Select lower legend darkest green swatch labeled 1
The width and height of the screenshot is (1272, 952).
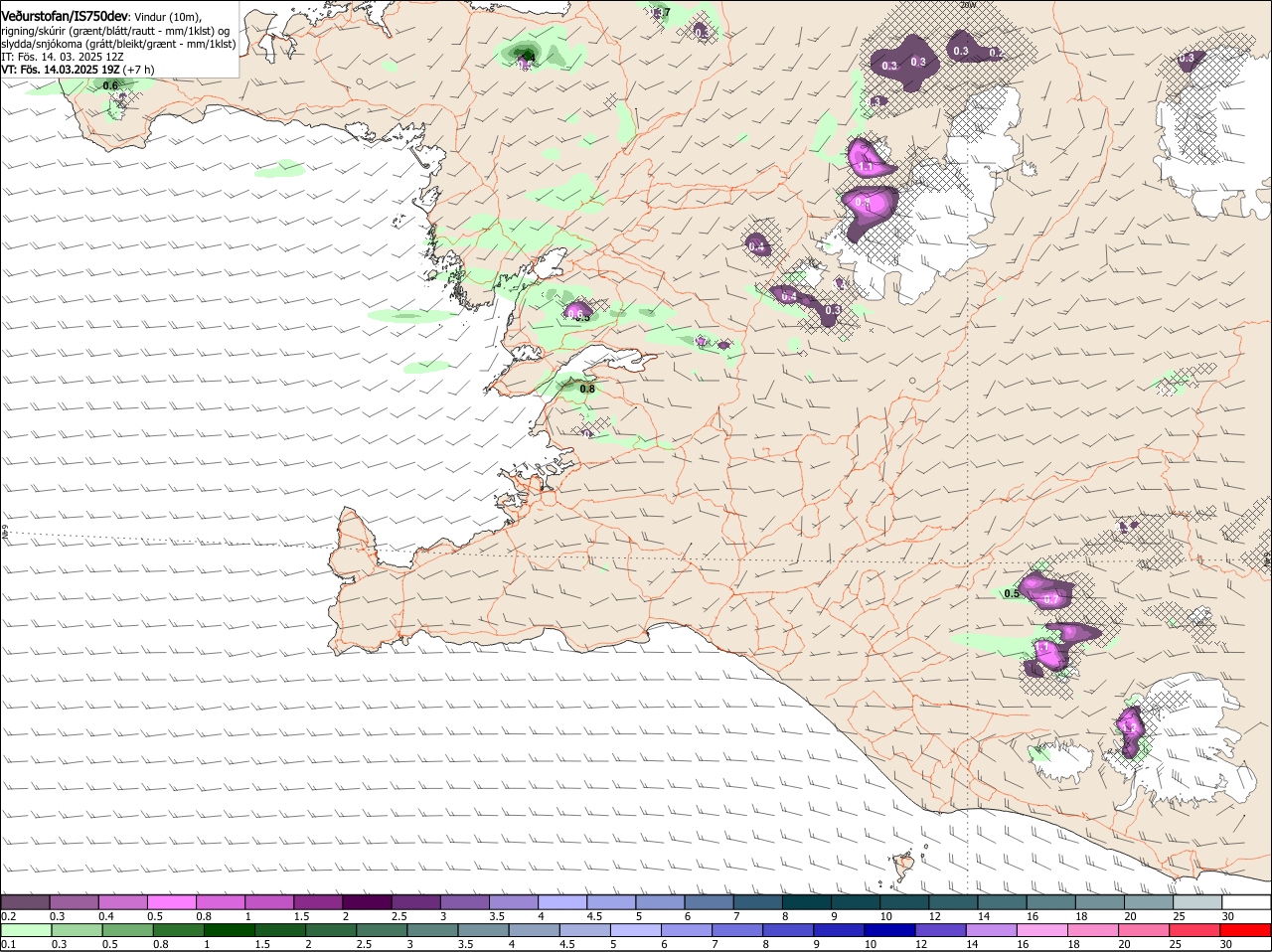(229, 930)
